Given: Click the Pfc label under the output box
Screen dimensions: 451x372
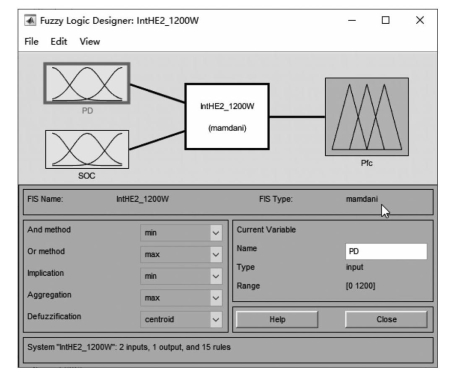Looking at the screenshot, I should pyautogui.click(x=367, y=163).
